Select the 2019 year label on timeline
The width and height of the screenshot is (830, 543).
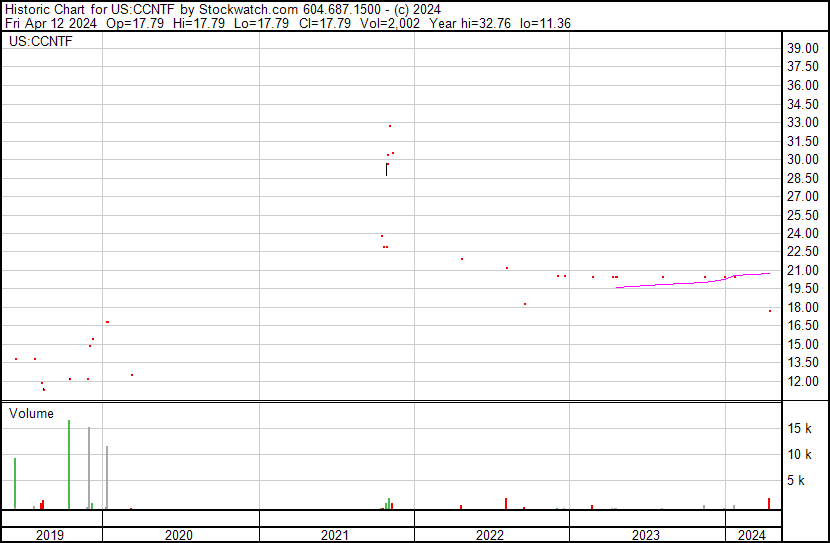tap(50, 535)
